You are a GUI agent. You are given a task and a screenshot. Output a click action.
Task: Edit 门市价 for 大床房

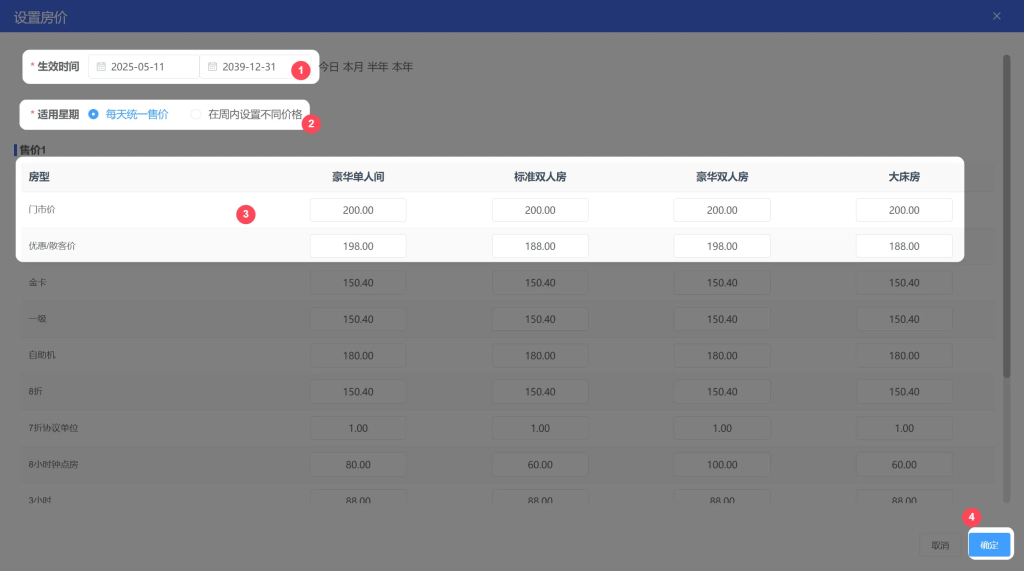coord(904,210)
